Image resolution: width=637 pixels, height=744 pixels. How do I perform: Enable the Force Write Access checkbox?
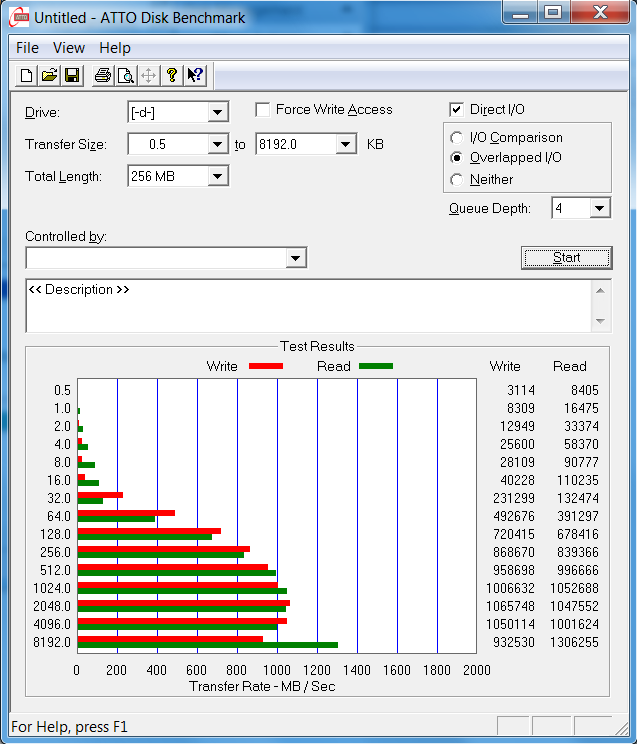(x=263, y=110)
